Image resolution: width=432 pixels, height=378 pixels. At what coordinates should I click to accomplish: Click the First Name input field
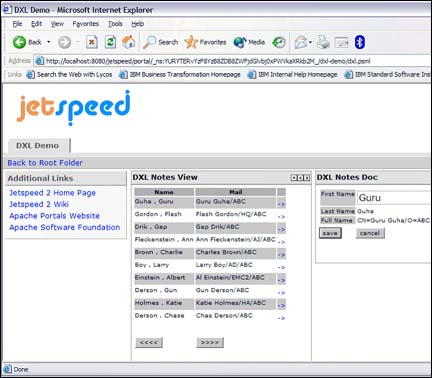(x=394, y=198)
